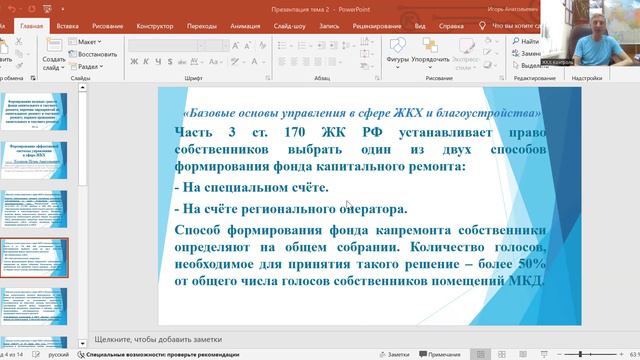Image resolution: width=640 pixels, height=360 pixels.
Task: Open quick access toolbar customize arrow
Action: pos(62,9)
